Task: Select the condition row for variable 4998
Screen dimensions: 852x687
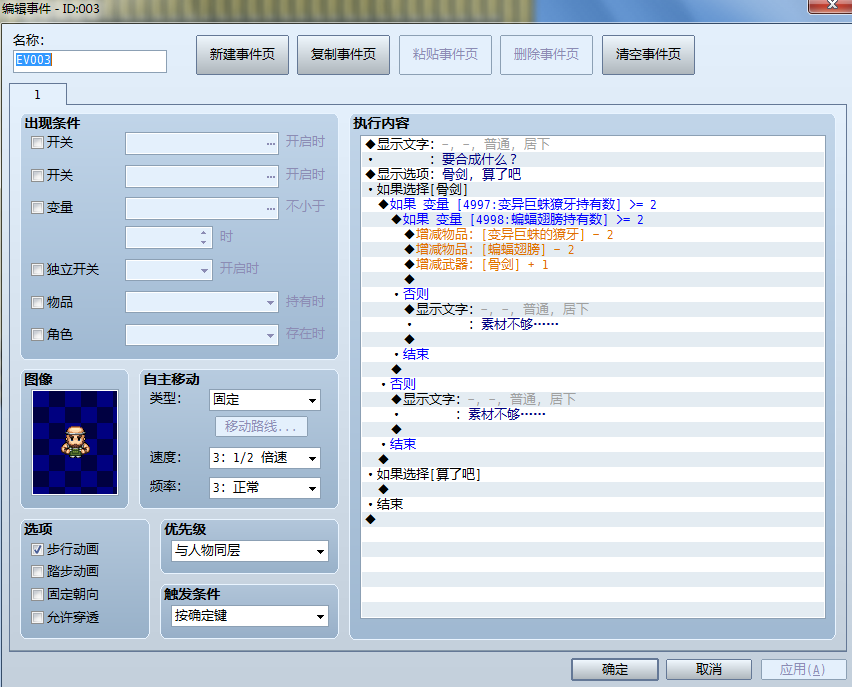Action: tap(593, 220)
